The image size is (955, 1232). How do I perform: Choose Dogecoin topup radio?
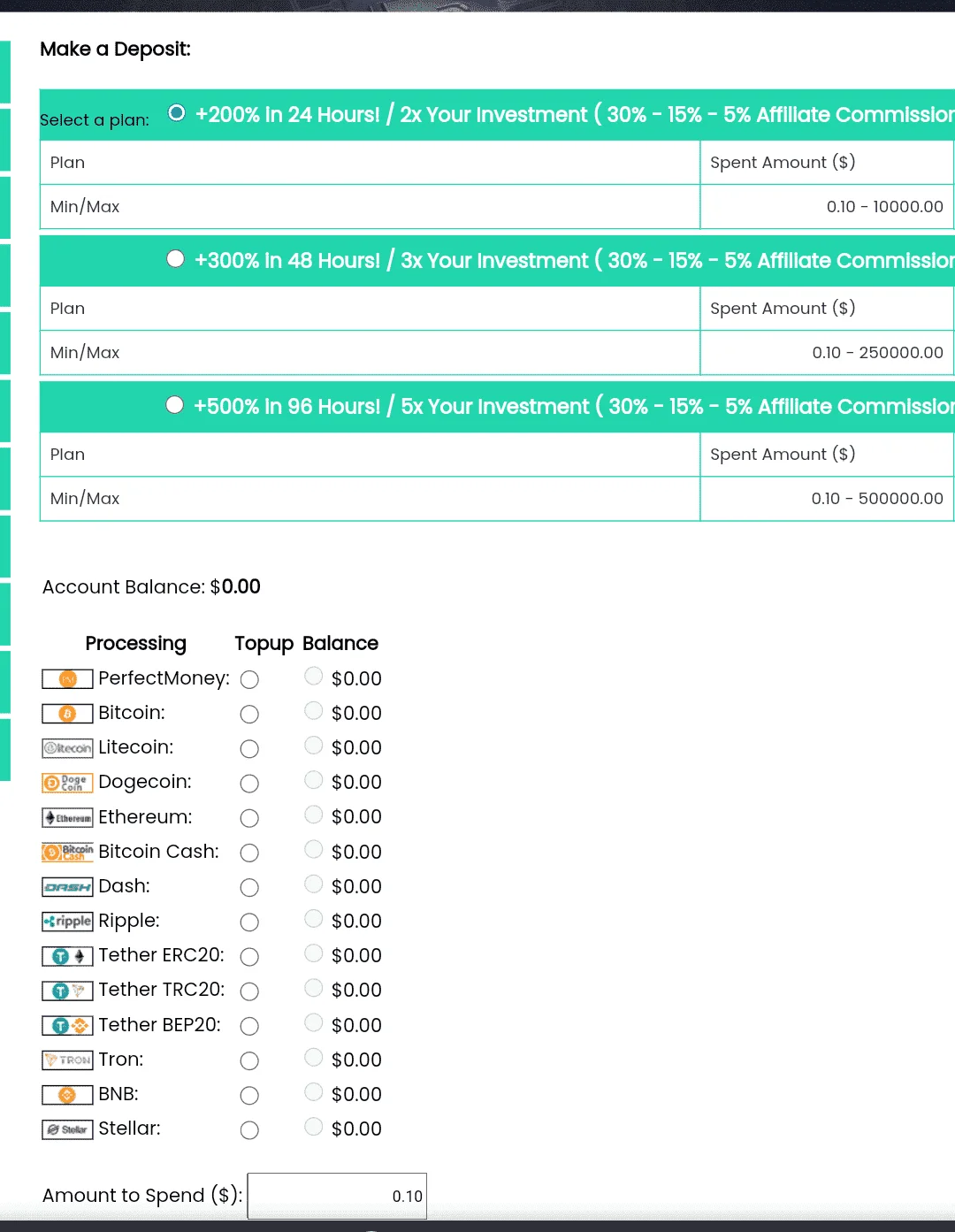coord(249,784)
